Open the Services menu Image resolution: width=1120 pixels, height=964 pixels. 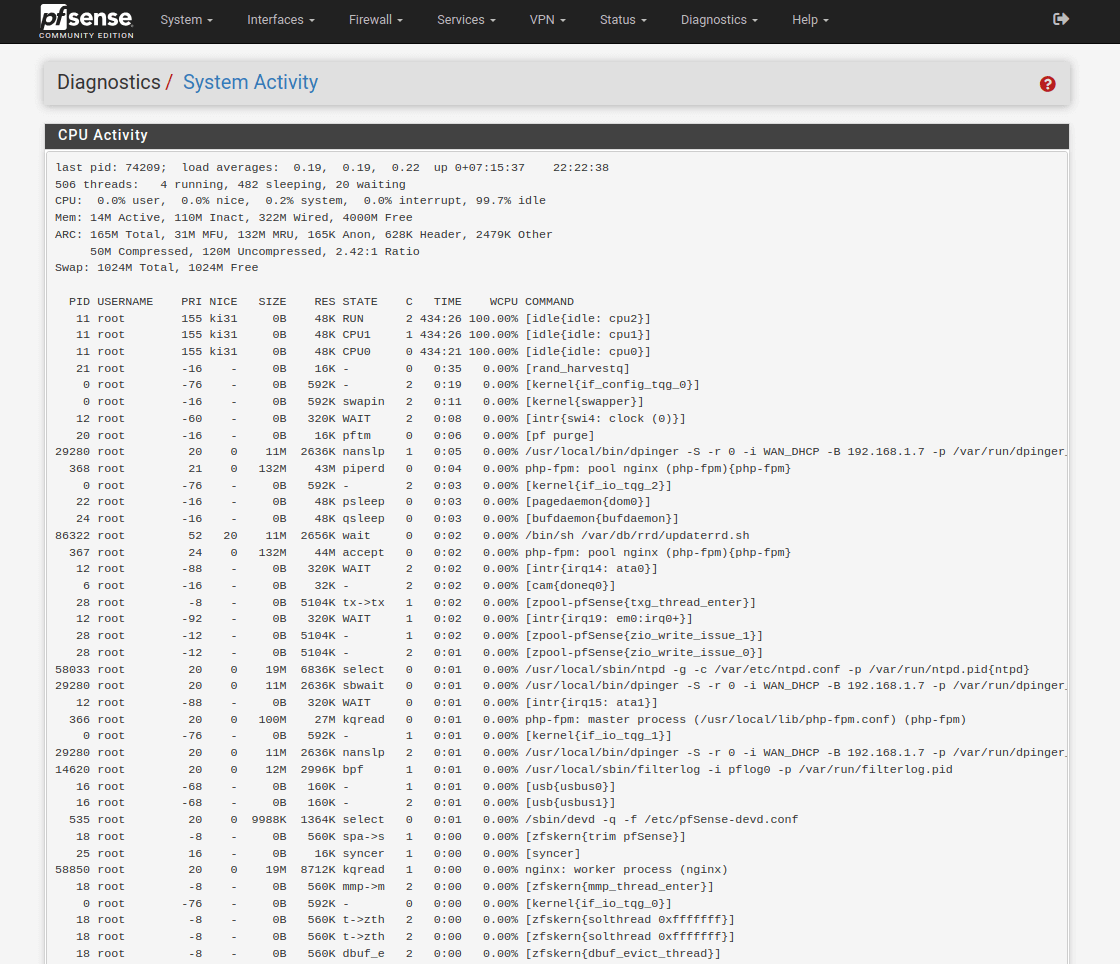(x=467, y=20)
